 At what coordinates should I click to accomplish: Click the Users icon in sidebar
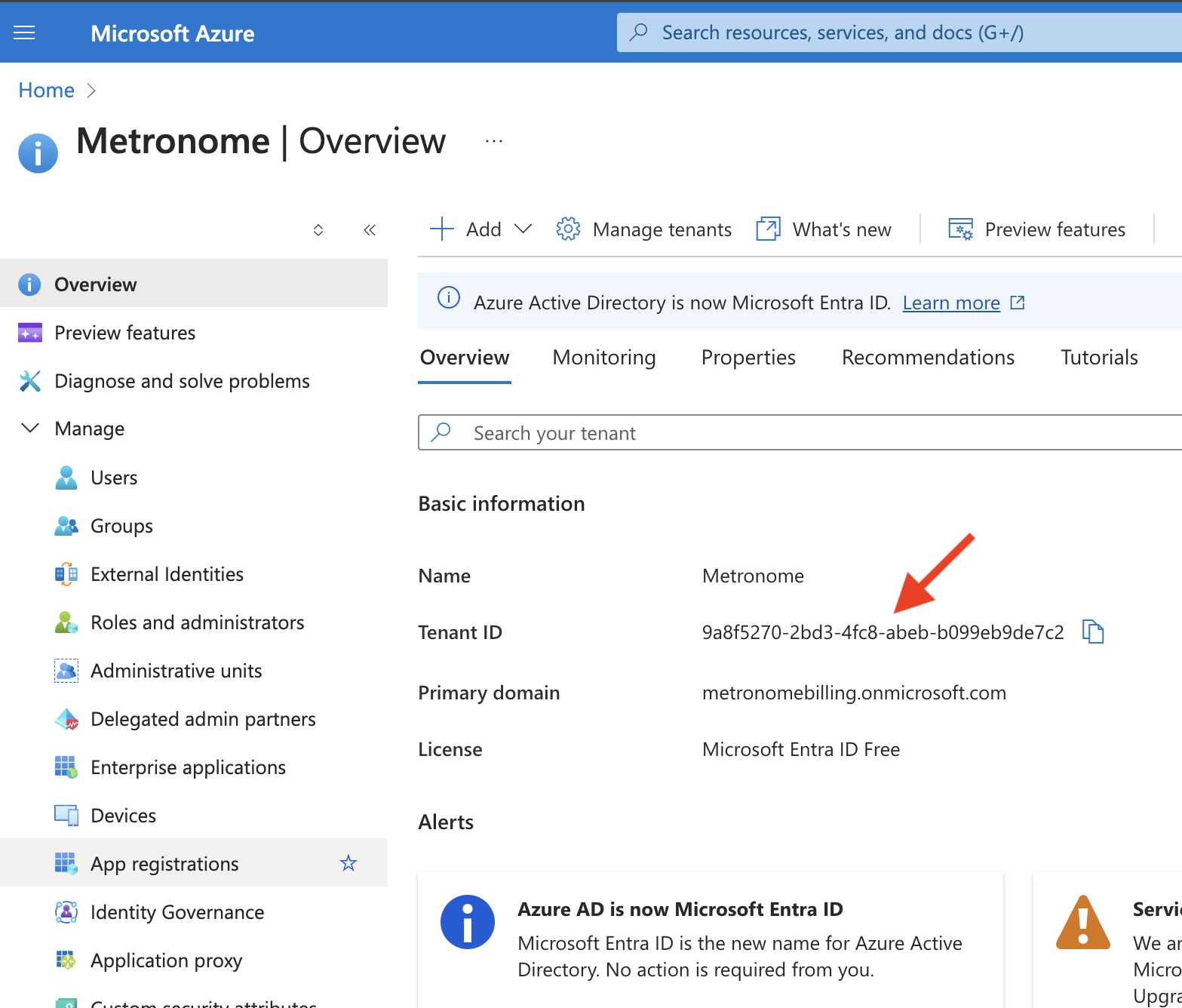click(66, 478)
